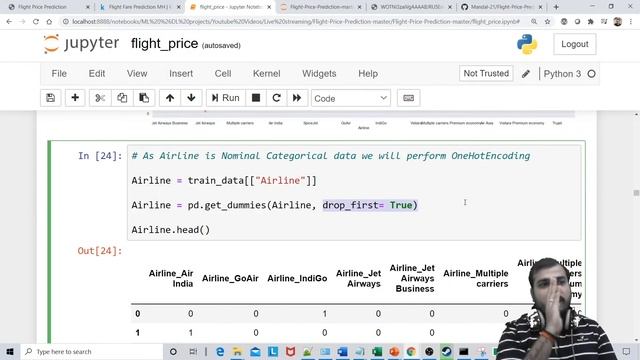Open the File menu
The image size is (640, 360).
pos(59,73)
